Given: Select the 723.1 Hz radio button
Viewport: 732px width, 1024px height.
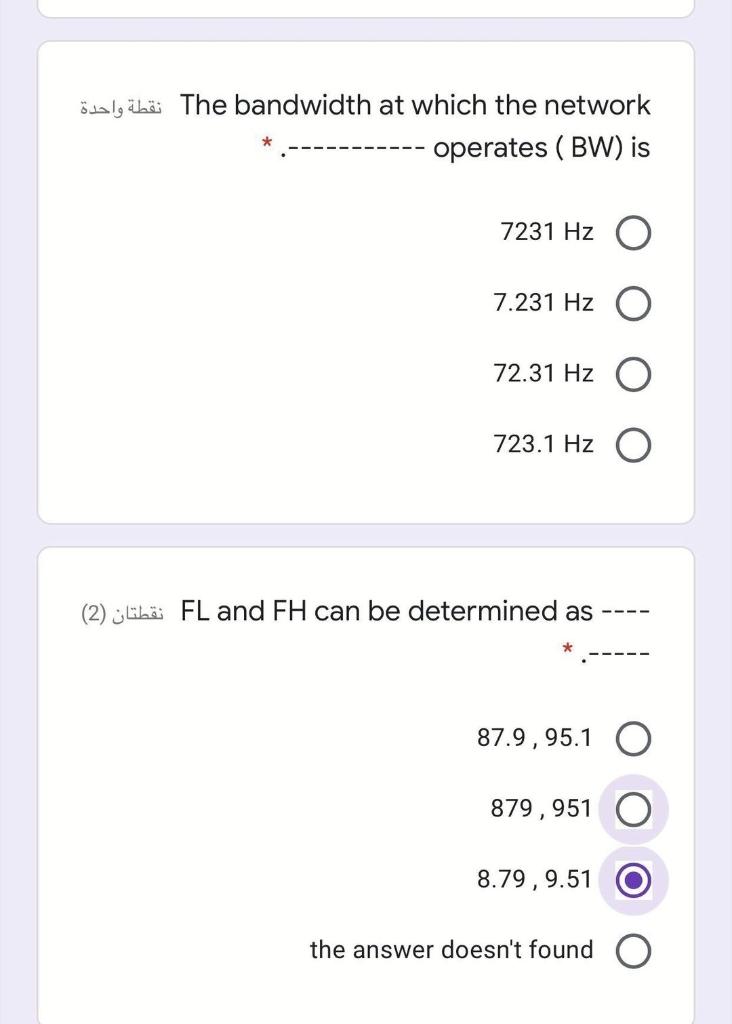Looking at the screenshot, I should click(634, 444).
